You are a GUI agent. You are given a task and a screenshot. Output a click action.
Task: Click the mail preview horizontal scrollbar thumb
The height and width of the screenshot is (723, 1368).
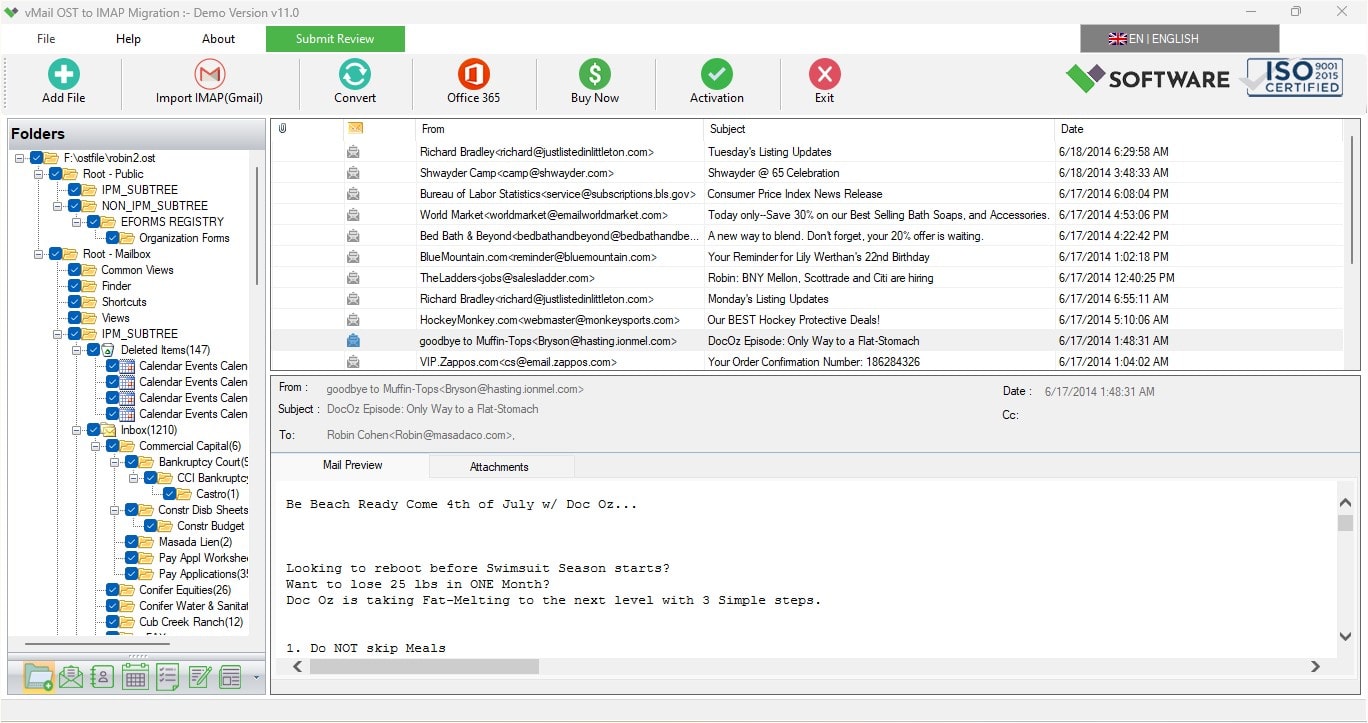424,666
